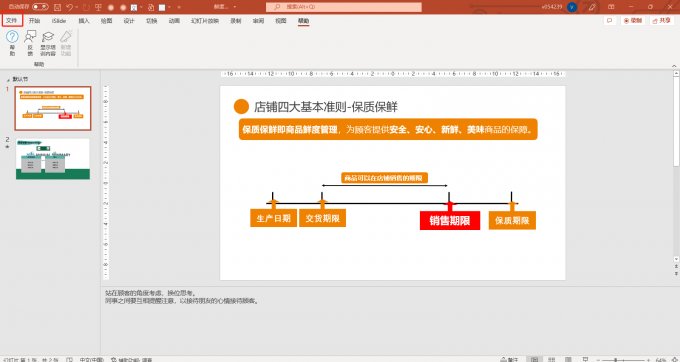Switch to the Insert (插入) ribbon tab
The image size is (680, 362).
click(84, 21)
